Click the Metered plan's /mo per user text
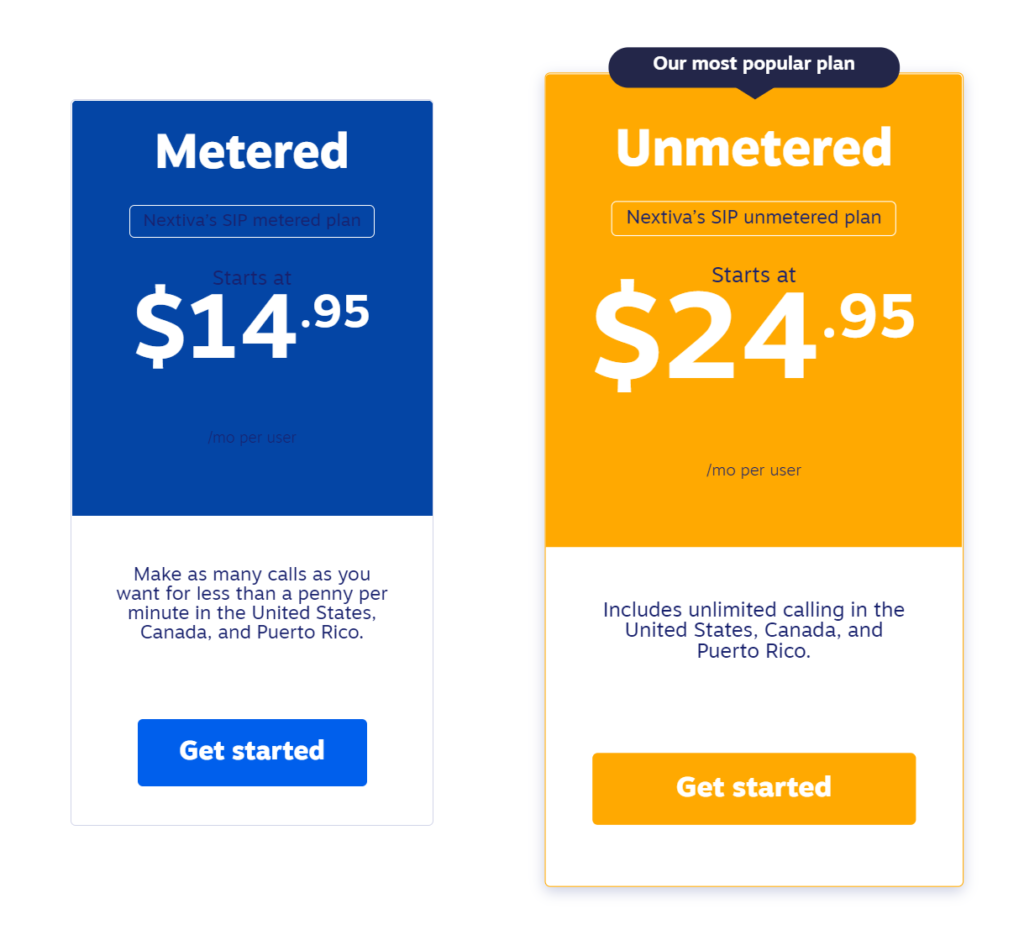Viewport: 1024px width, 935px height. tap(252, 437)
